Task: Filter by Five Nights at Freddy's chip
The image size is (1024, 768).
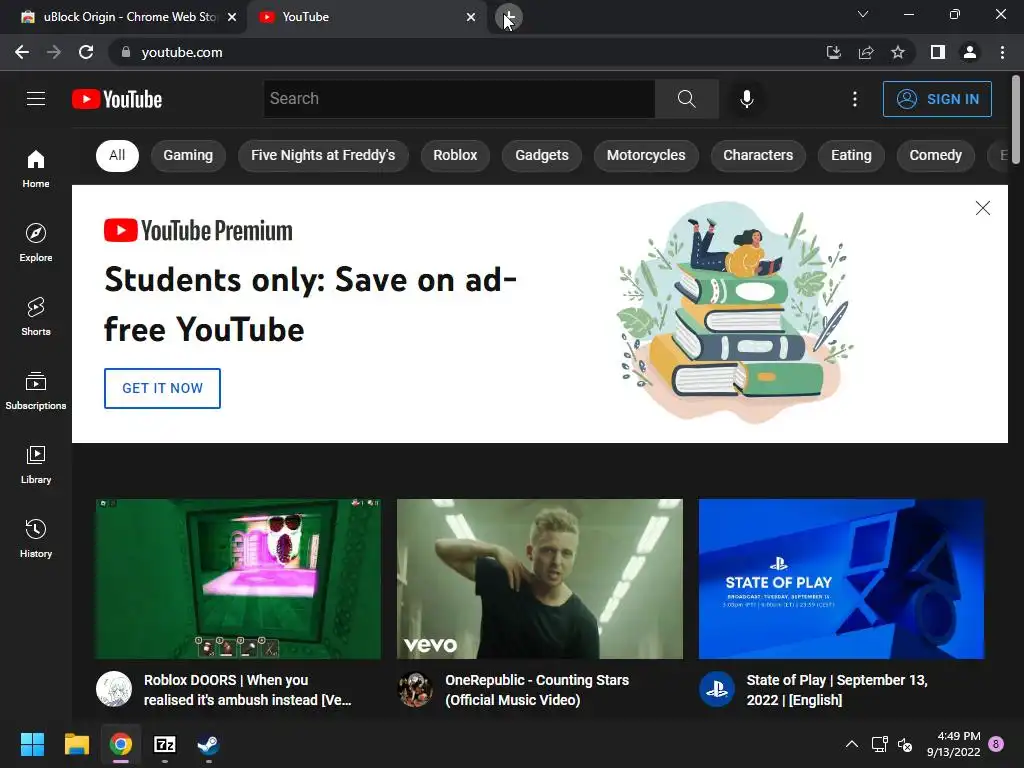Action: coord(323,155)
